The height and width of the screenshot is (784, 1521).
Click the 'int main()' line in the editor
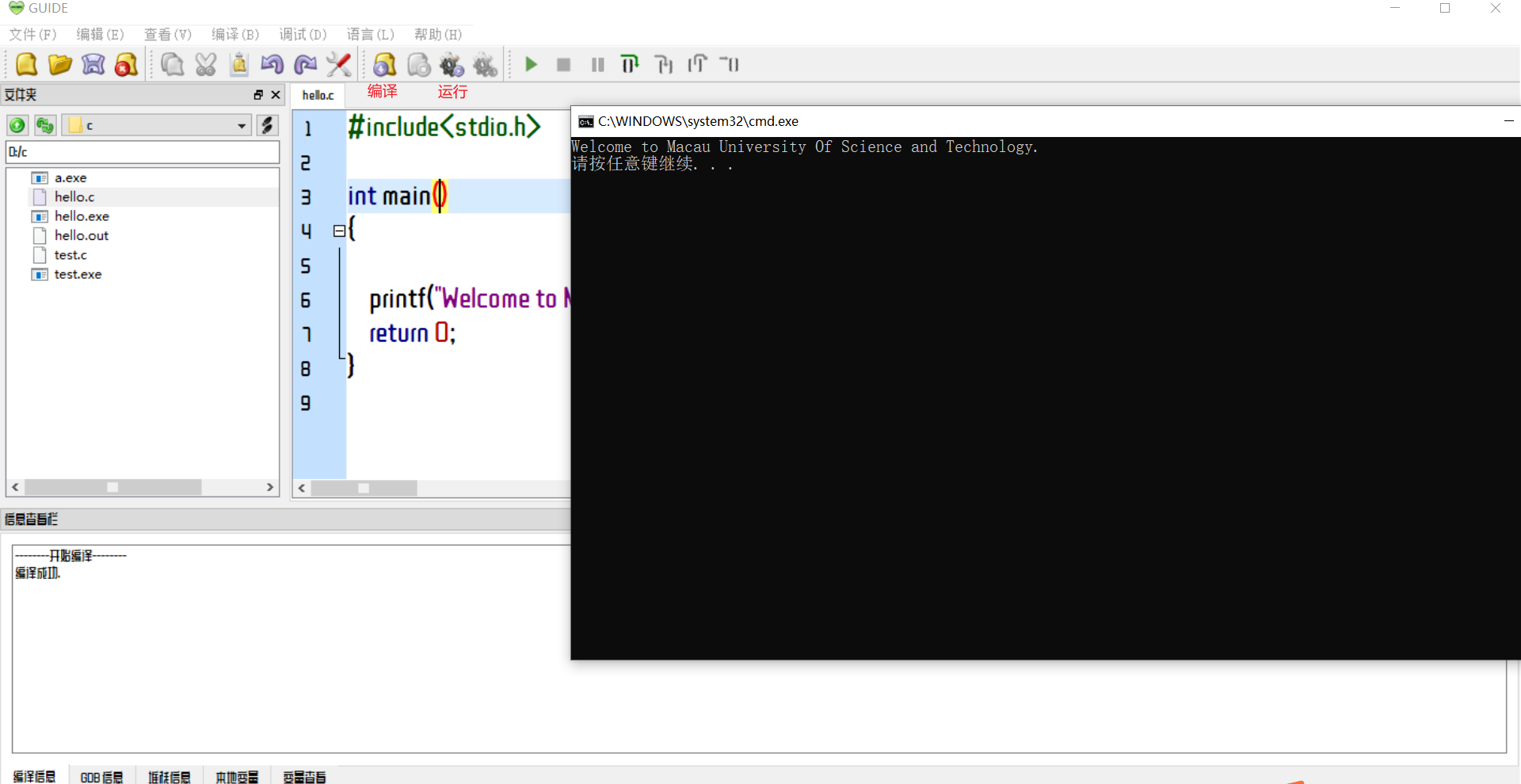[x=398, y=196]
